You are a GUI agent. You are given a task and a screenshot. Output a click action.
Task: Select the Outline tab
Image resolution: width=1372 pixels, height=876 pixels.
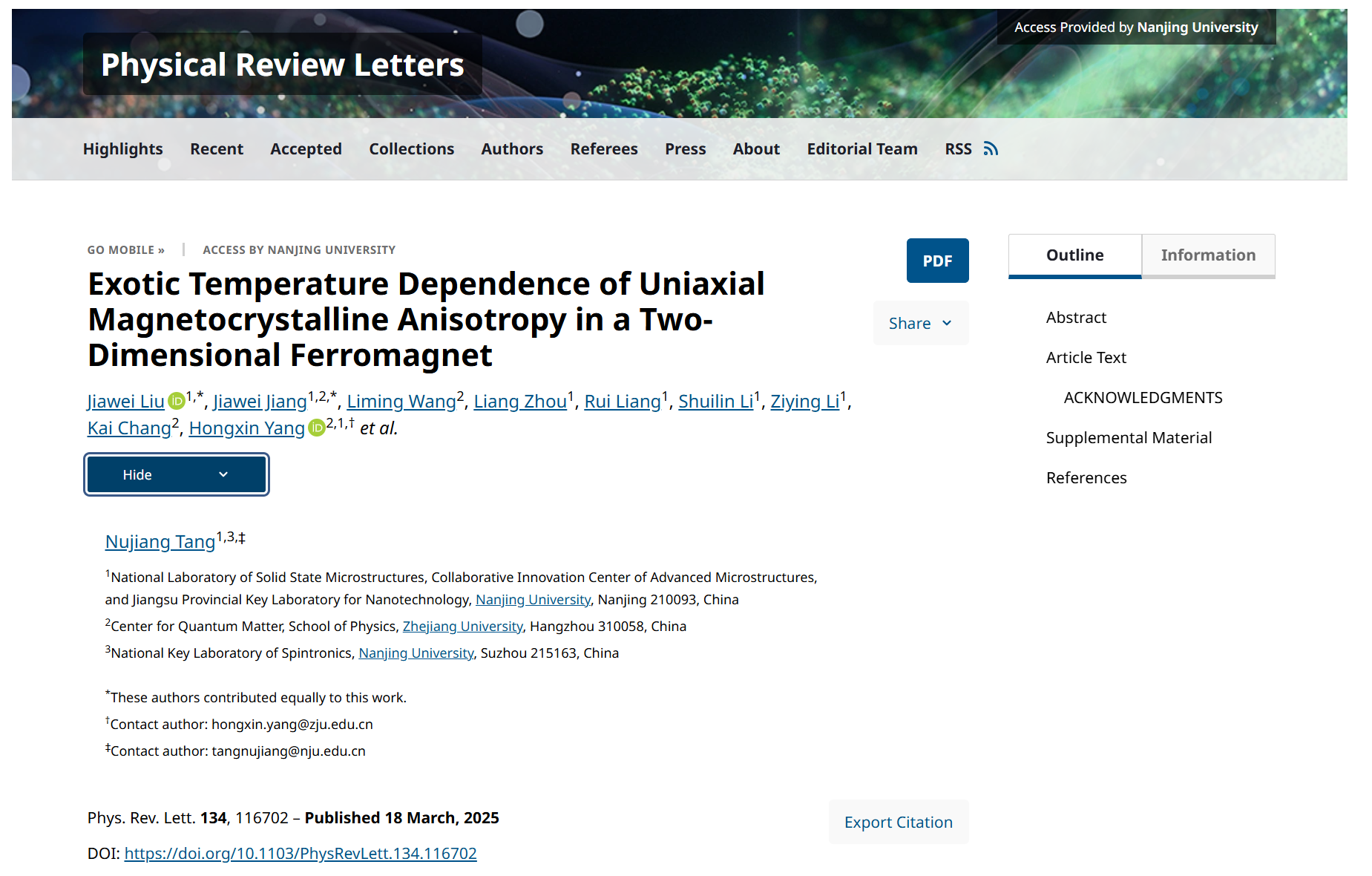click(1074, 255)
